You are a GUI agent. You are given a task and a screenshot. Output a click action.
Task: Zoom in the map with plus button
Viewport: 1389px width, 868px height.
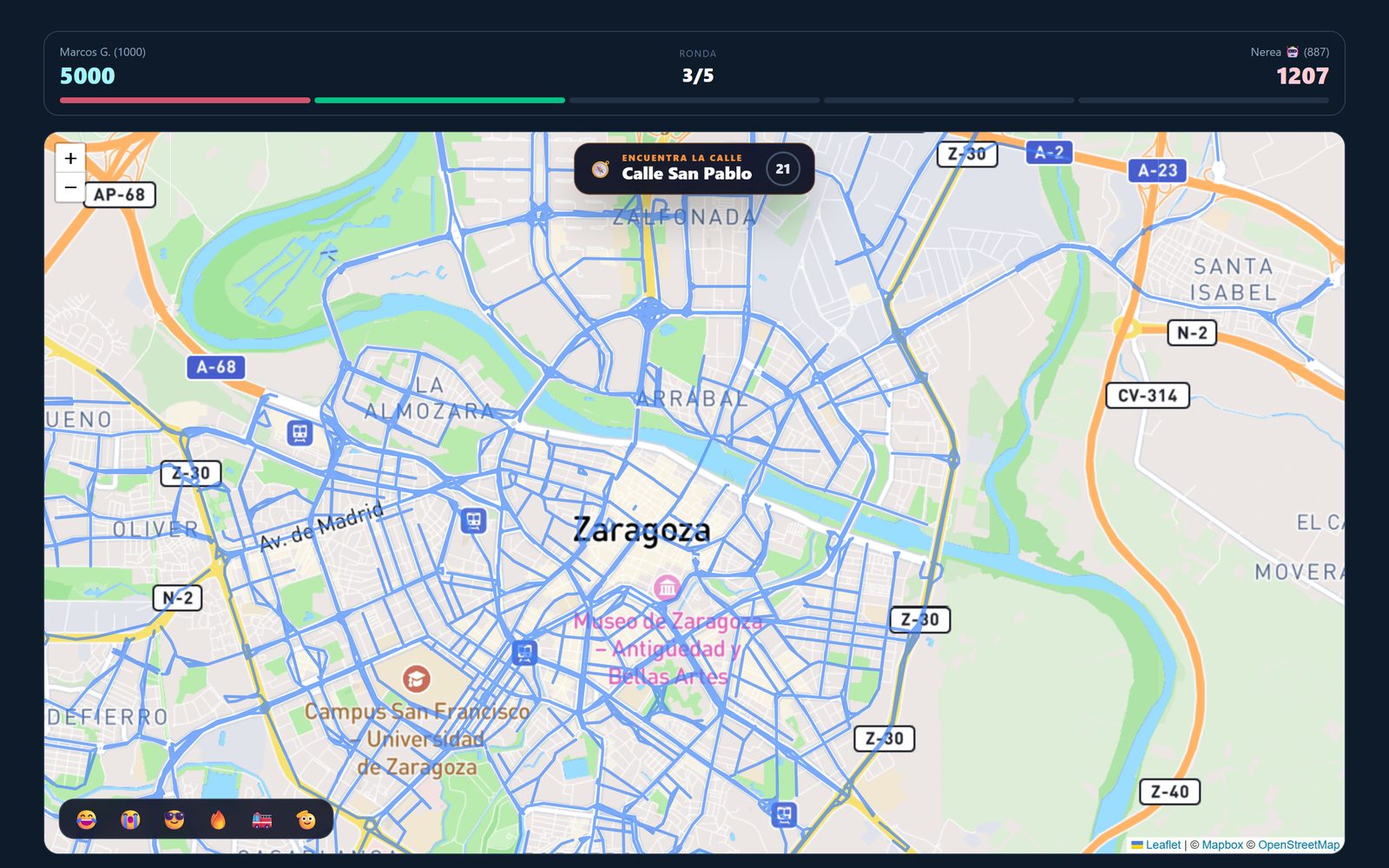pyautogui.click(x=70, y=158)
